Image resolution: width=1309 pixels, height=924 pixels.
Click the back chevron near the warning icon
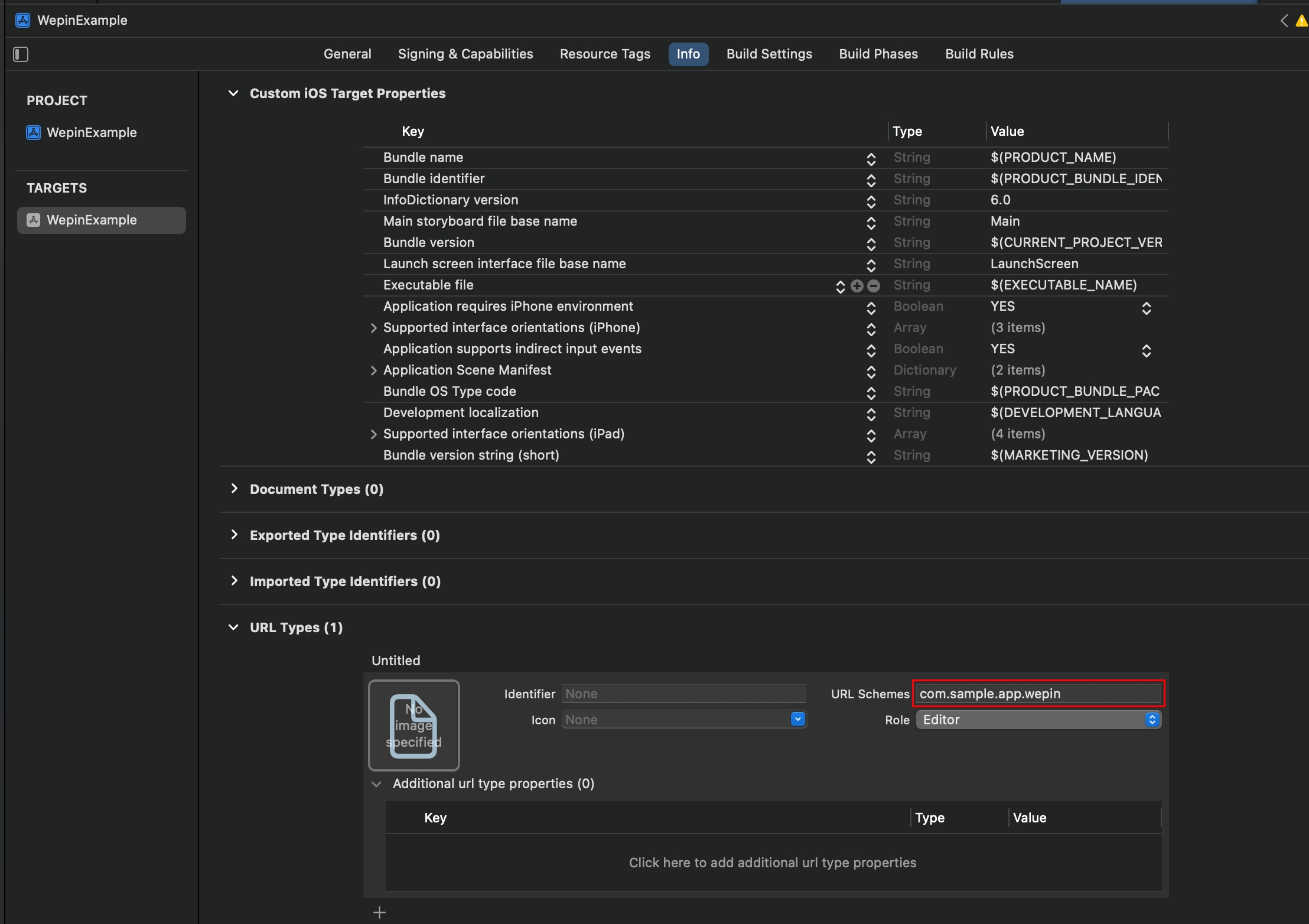tap(1284, 21)
